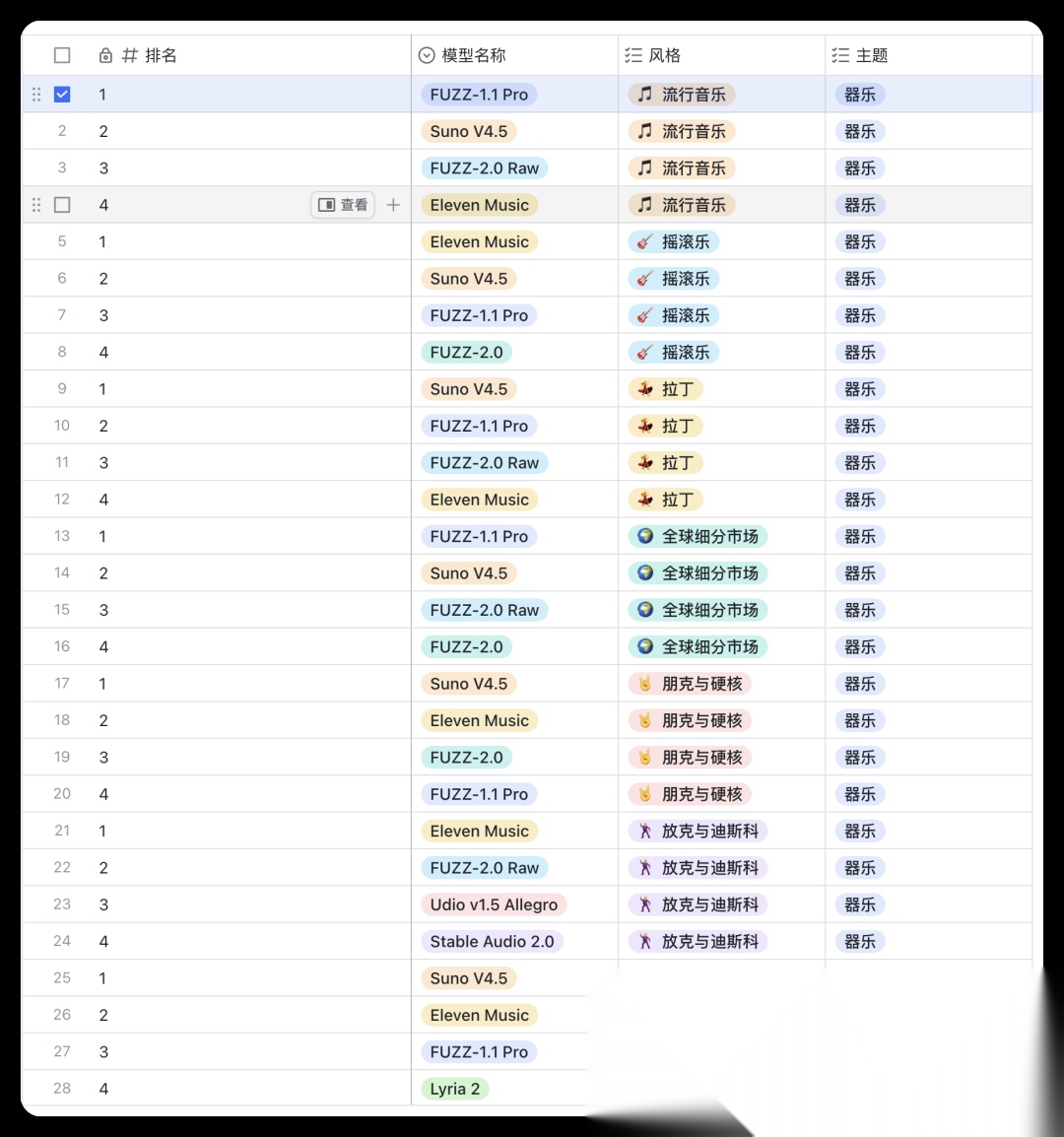Select Stable Audio 2.0 tag
This screenshot has height=1137, width=1064.
click(x=492, y=941)
